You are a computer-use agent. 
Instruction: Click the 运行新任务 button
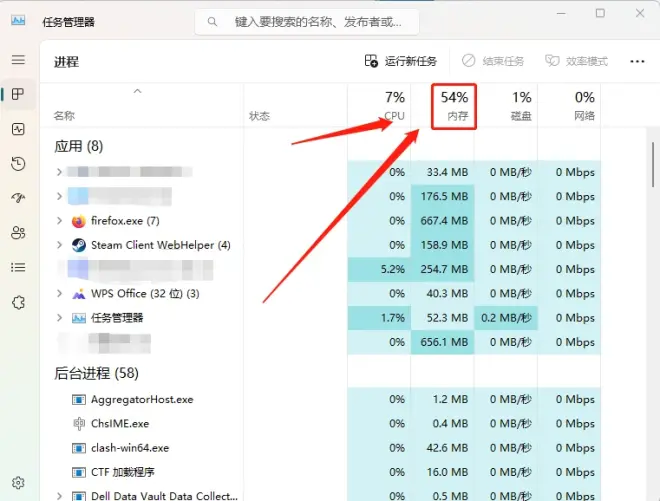(401, 61)
